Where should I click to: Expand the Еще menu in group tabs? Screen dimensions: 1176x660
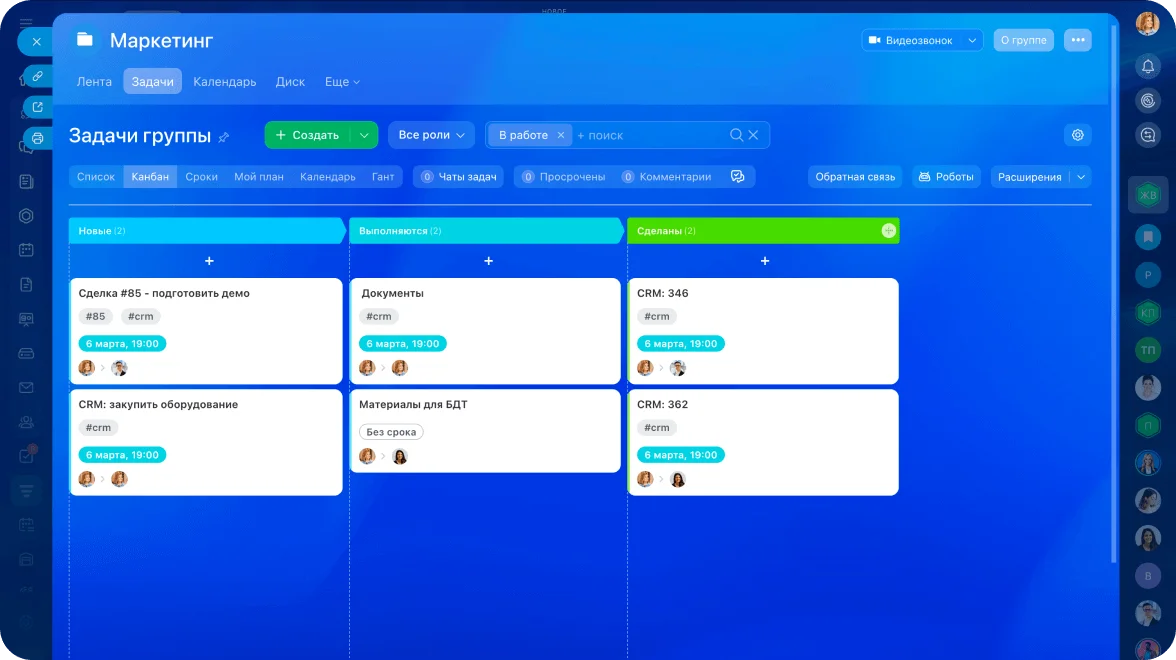pyautogui.click(x=342, y=82)
